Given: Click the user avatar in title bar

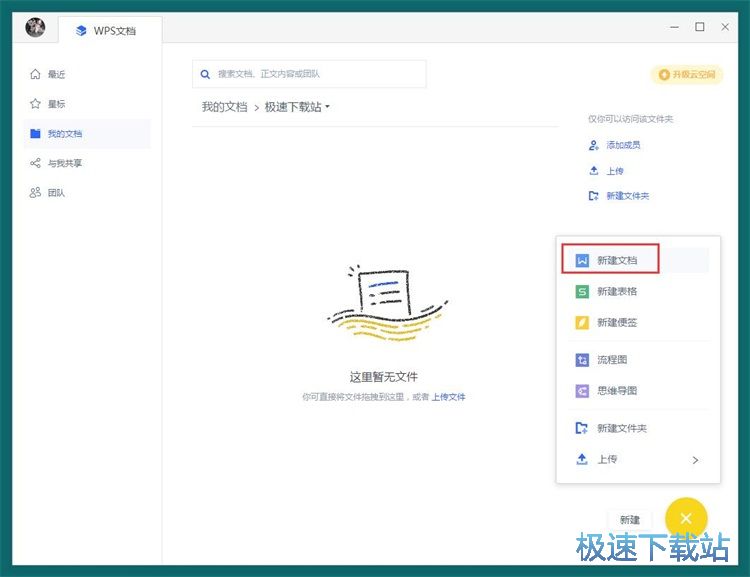Looking at the screenshot, I should point(35,28).
